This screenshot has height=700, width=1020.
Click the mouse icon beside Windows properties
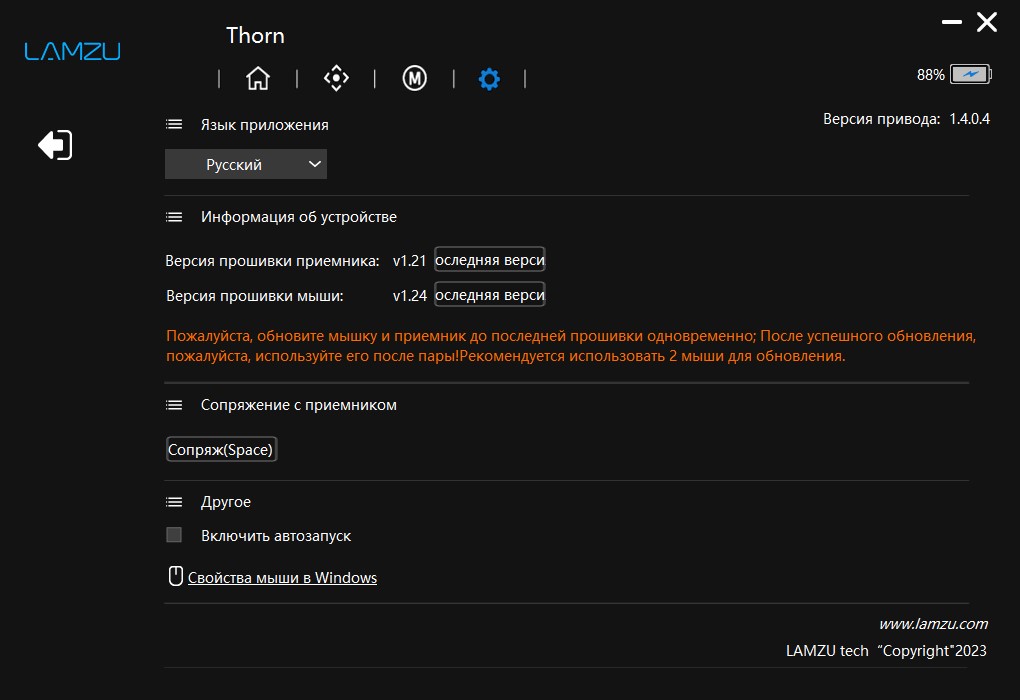176,576
